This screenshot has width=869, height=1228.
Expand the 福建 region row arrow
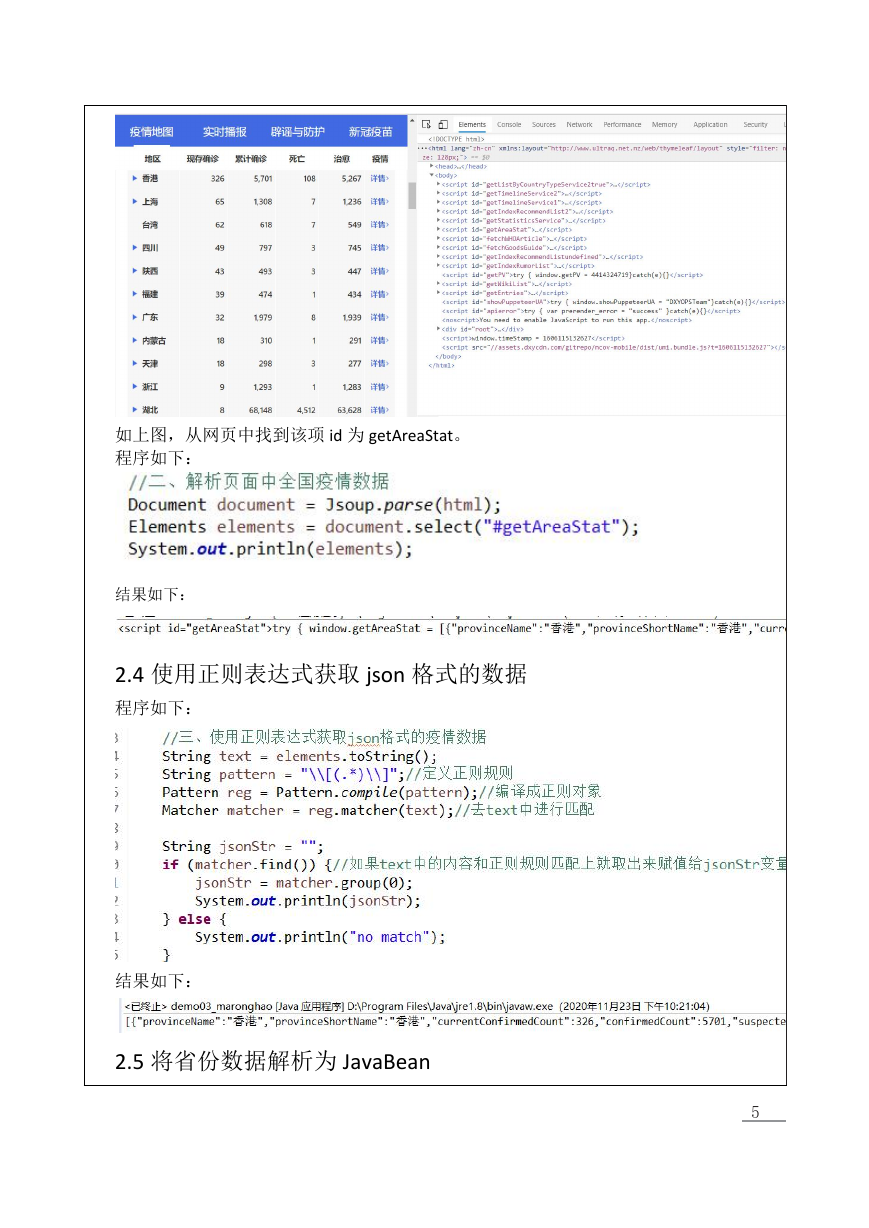click(x=135, y=294)
